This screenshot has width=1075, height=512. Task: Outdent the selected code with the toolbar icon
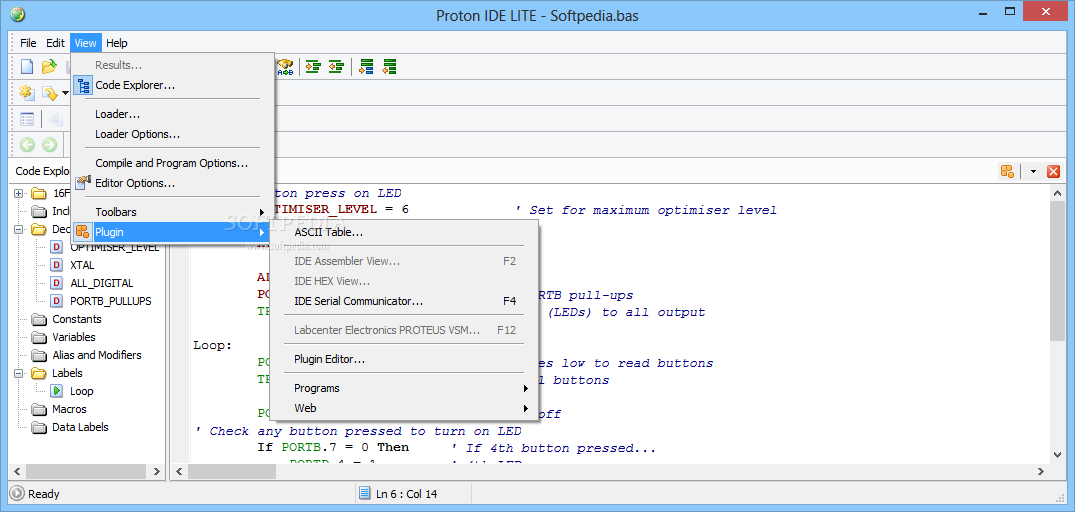(x=335, y=66)
